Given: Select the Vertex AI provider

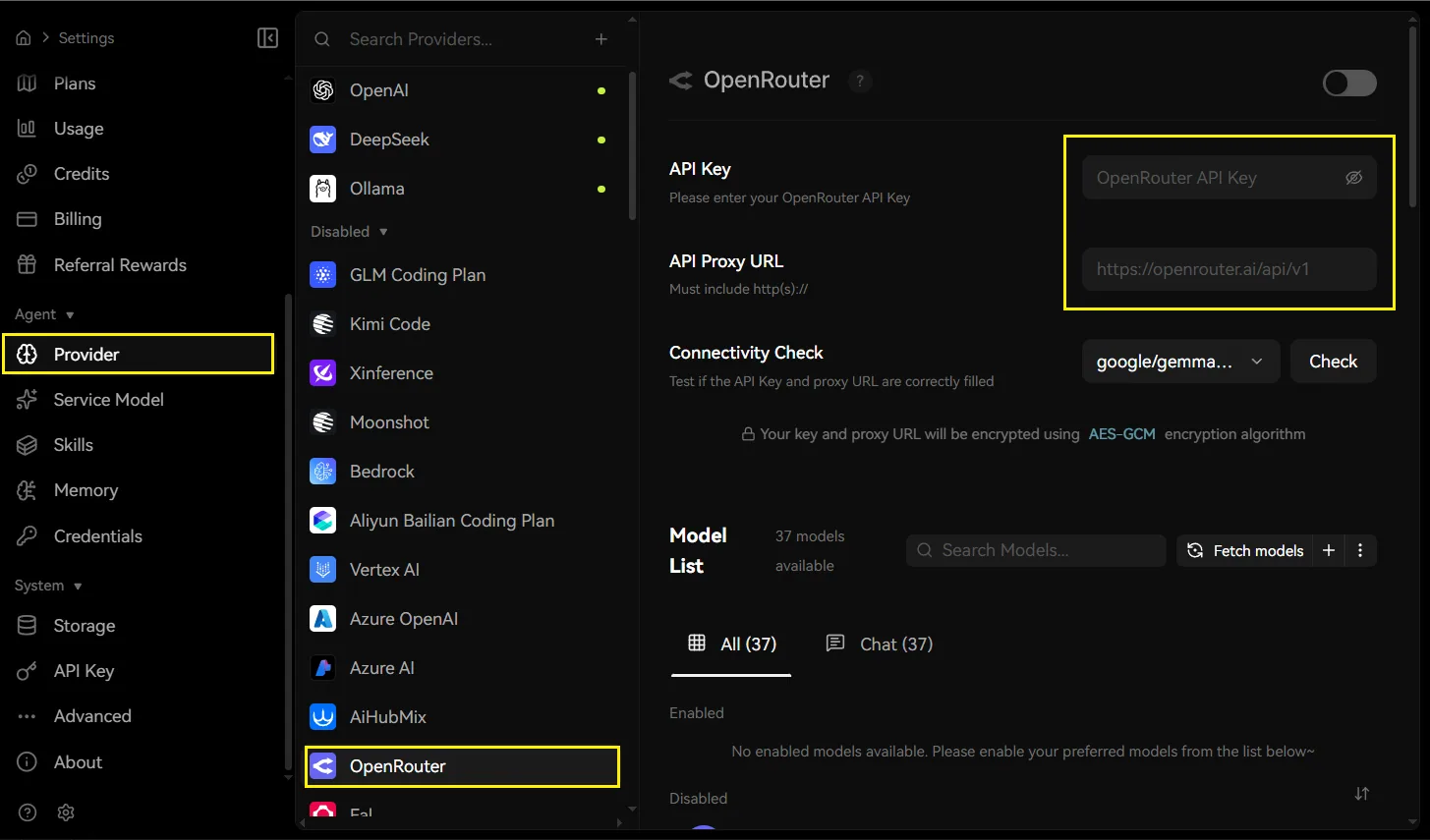Looking at the screenshot, I should (x=462, y=570).
